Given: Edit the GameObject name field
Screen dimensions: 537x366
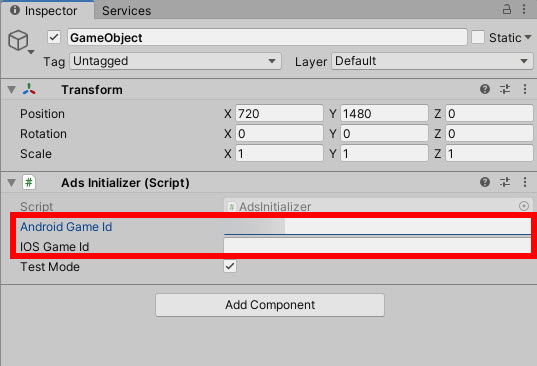Looking at the screenshot, I should coord(267,37).
